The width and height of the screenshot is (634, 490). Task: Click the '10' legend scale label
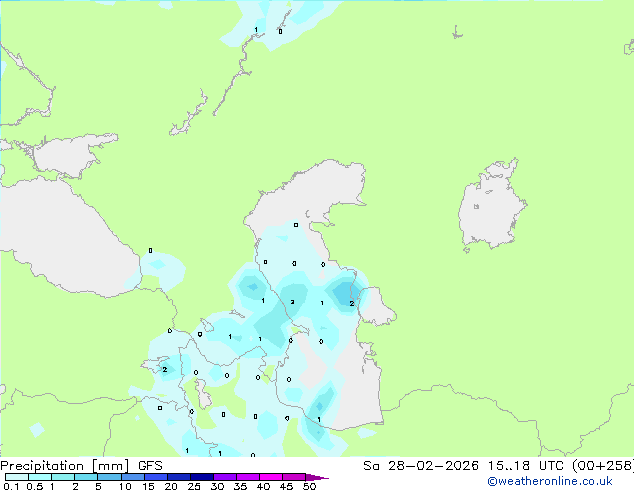(x=125, y=486)
